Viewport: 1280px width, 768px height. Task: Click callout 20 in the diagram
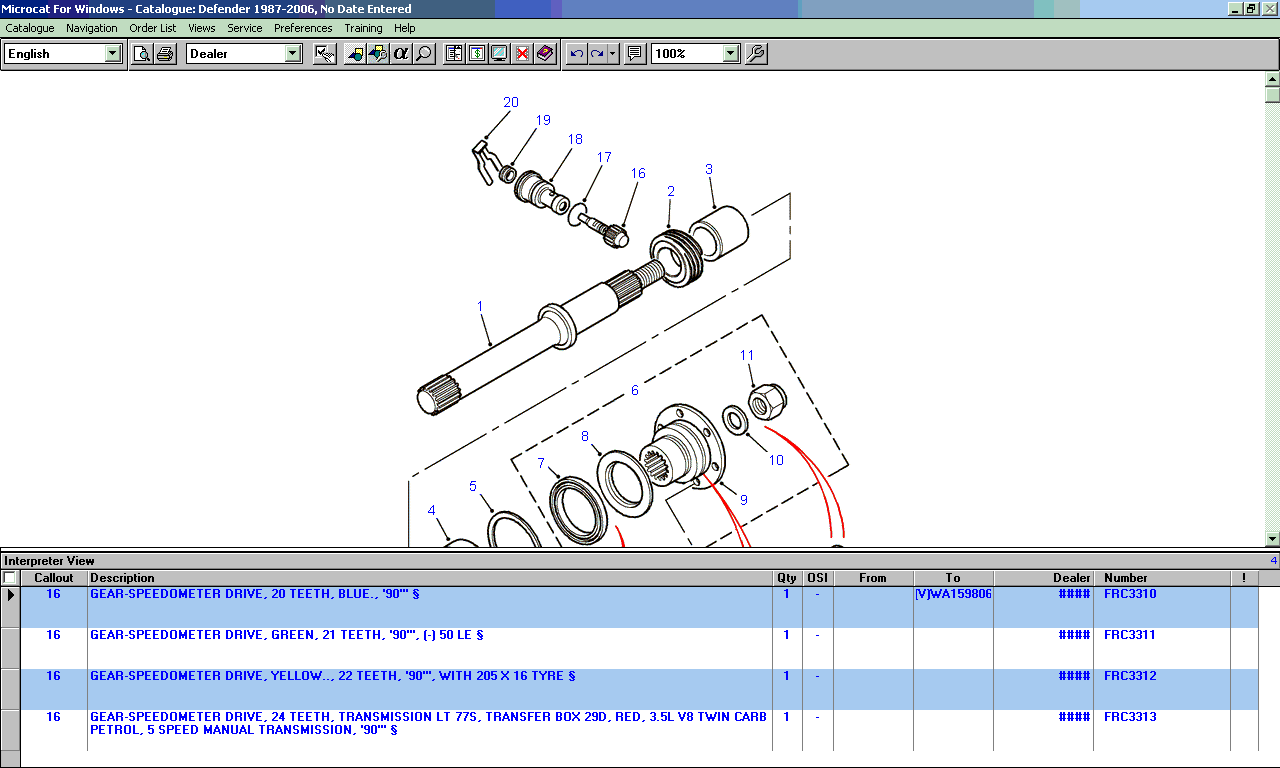tap(511, 102)
